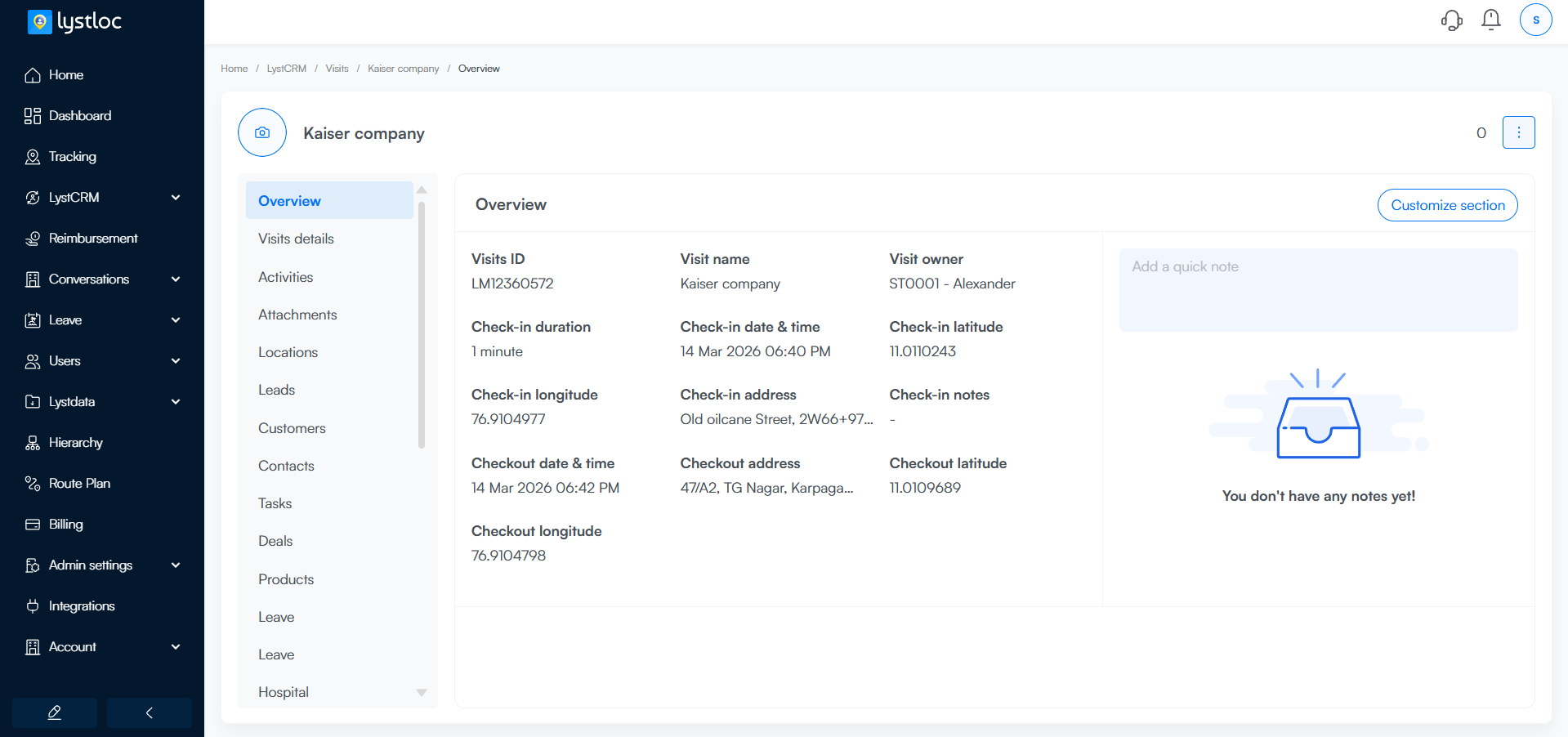Click the lystloc logo
Image resolution: width=1568 pixels, height=737 pixels.
pos(75,21)
